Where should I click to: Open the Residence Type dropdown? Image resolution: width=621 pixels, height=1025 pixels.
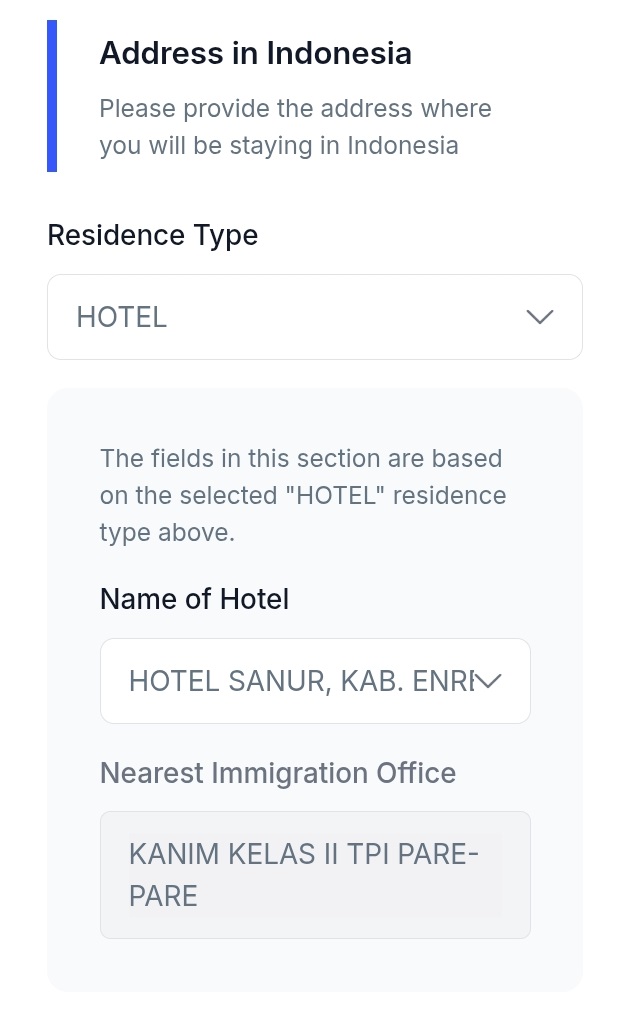(x=314, y=317)
